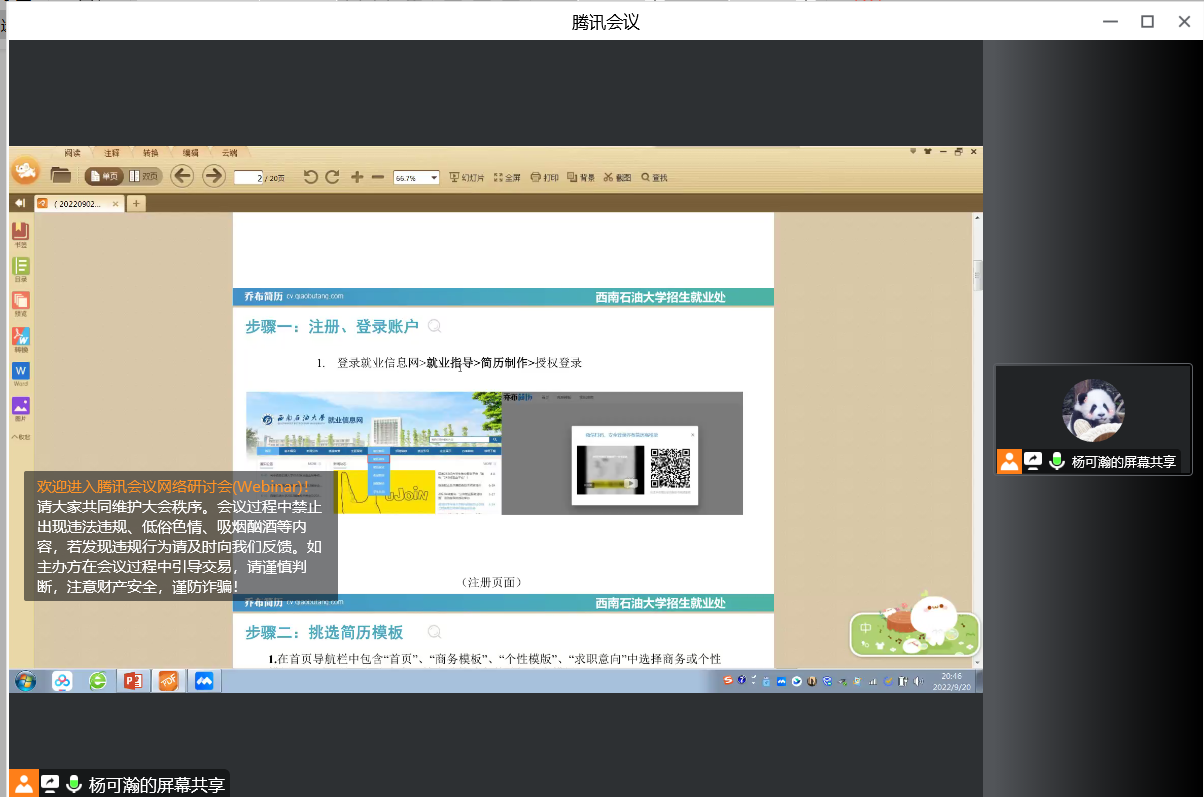The image size is (1204, 797).
Task: Click the panda avatar of 杨可瀚
Action: tap(1093, 411)
